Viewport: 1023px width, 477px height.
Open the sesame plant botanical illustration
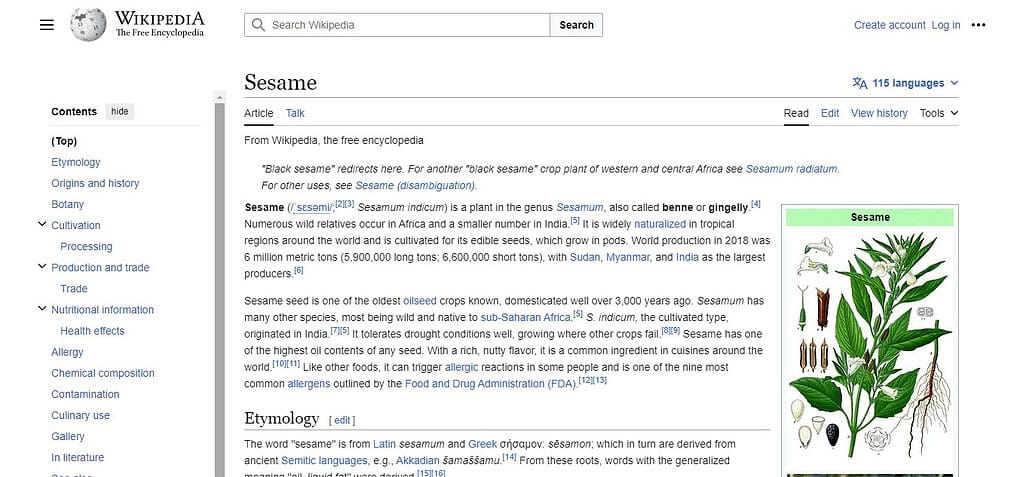click(x=870, y=347)
